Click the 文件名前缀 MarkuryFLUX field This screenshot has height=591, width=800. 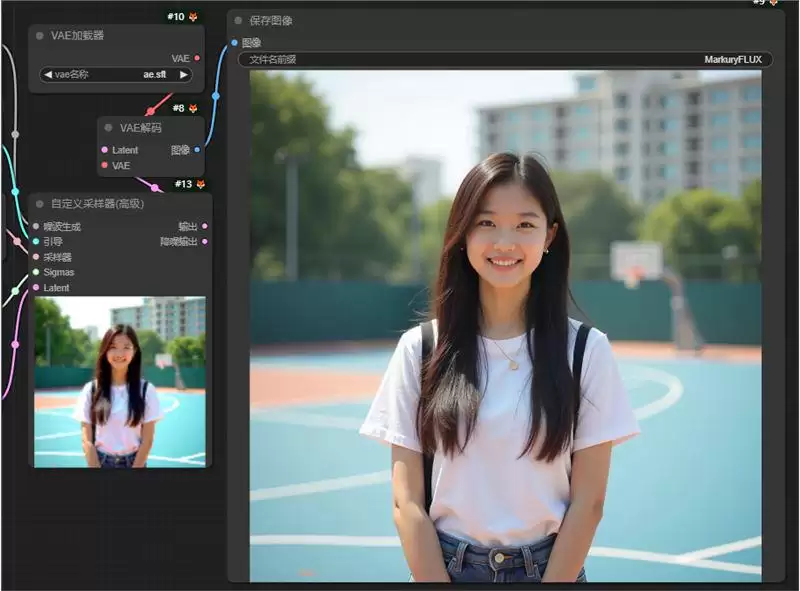click(x=505, y=59)
